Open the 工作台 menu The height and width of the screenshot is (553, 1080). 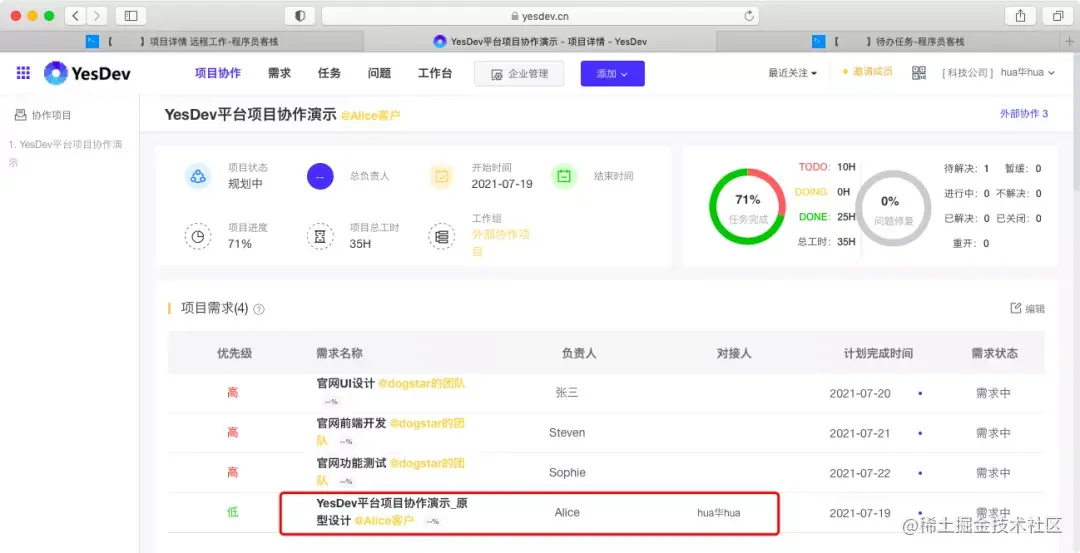(435, 73)
